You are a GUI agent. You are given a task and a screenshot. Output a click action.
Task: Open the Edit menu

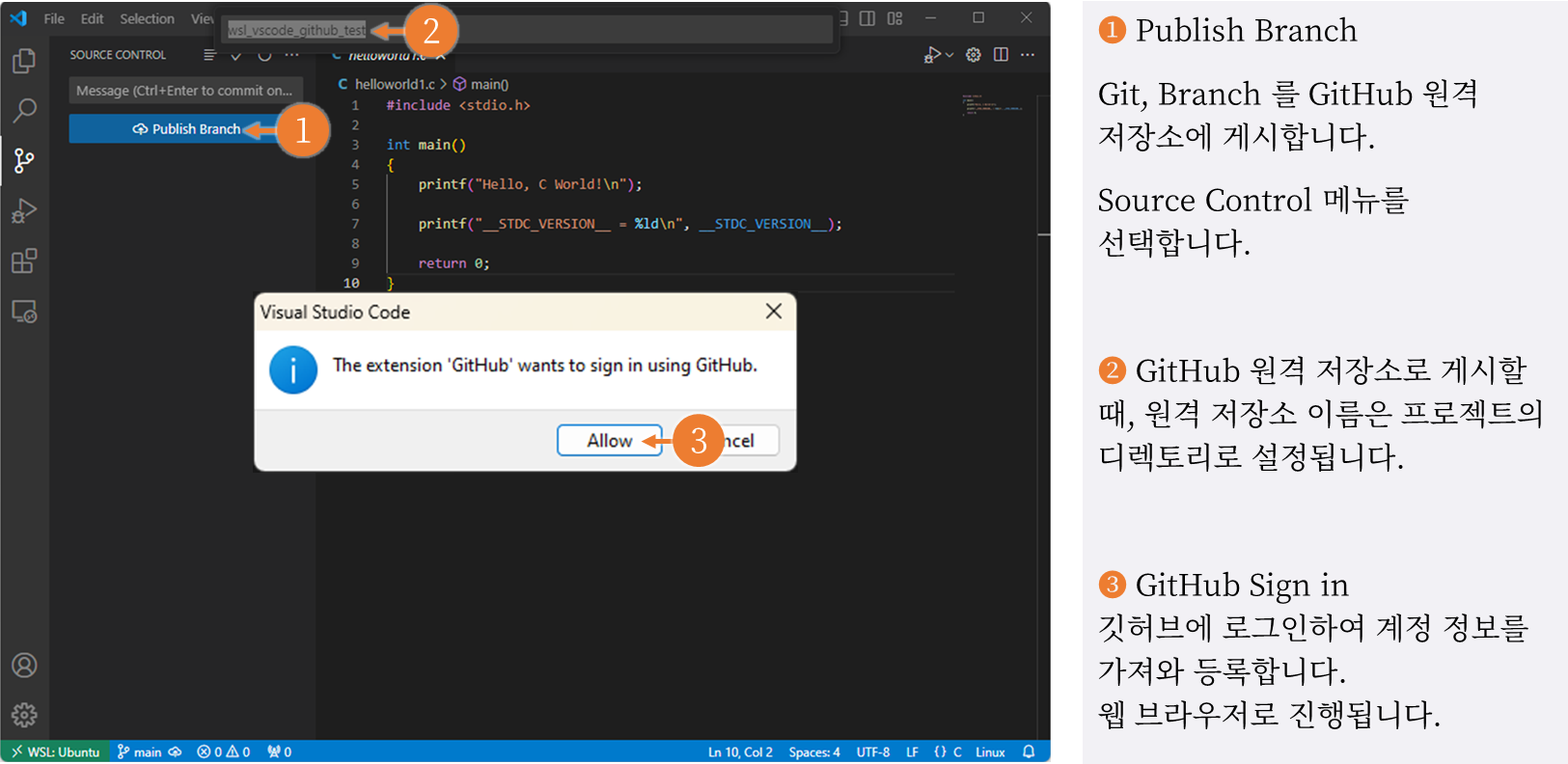[92, 18]
